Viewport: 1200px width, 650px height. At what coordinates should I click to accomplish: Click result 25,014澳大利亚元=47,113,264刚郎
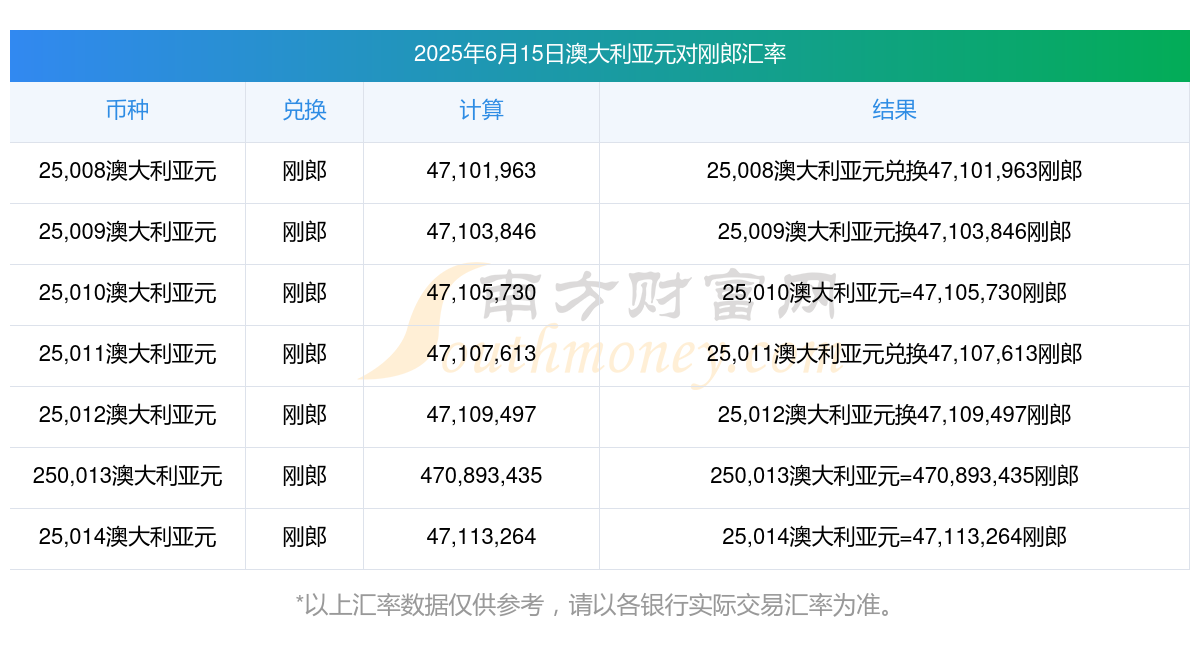tap(894, 537)
